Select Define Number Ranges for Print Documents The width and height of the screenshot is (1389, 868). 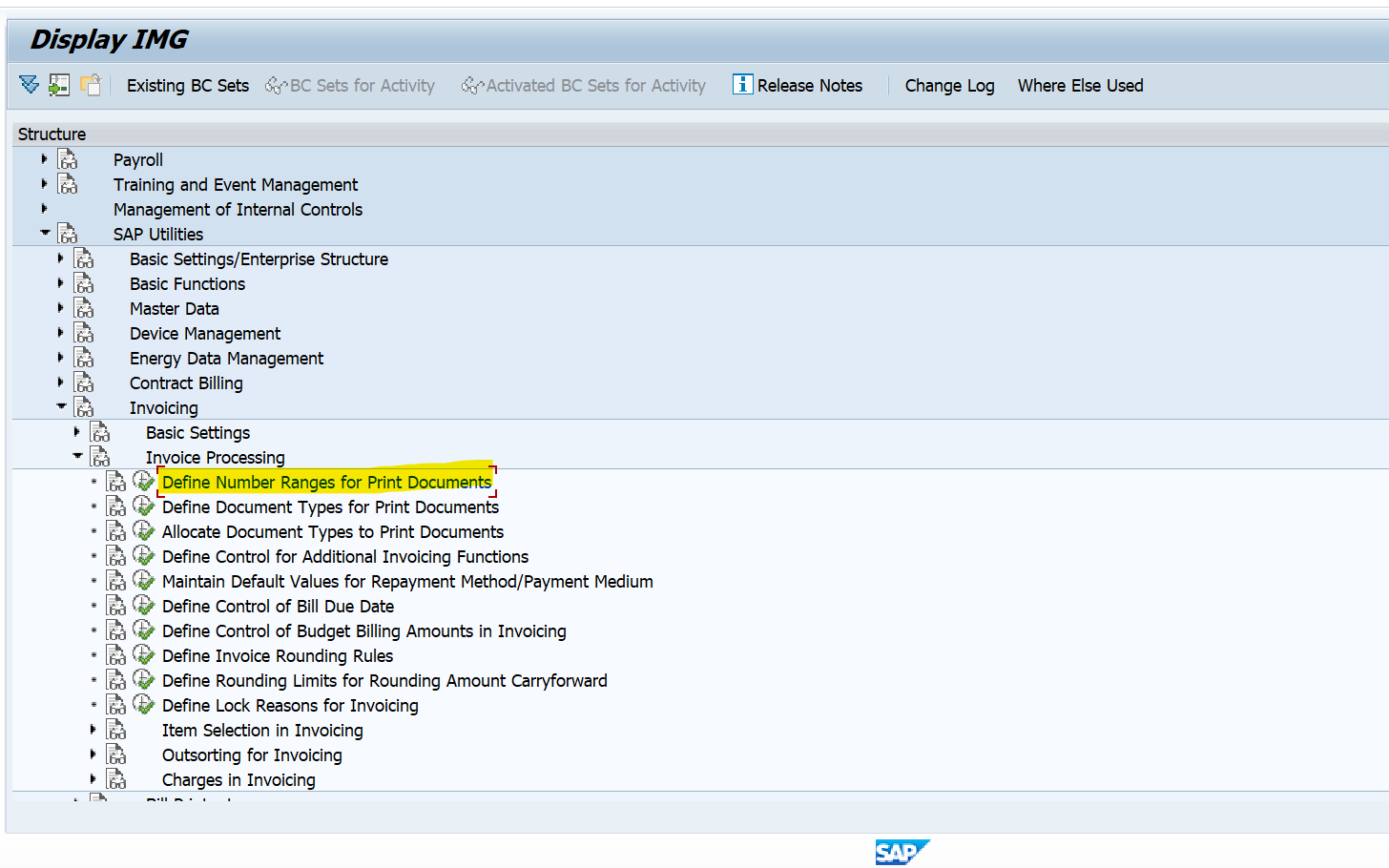(327, 482)
